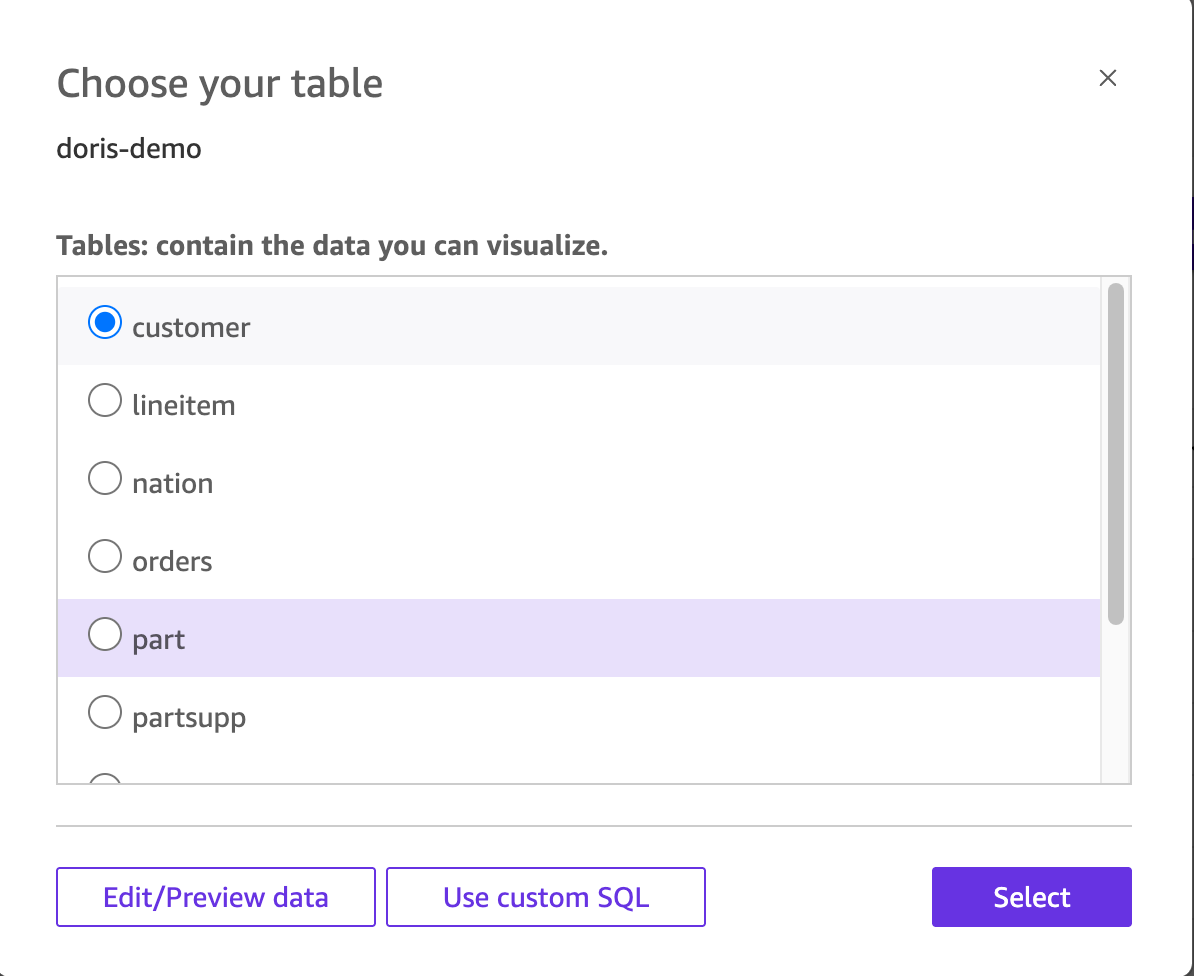The height and width of the screenshot is (976, 1194).
Task: Select the part radio button
Action: pyautogui.click(x=105, y=635)
